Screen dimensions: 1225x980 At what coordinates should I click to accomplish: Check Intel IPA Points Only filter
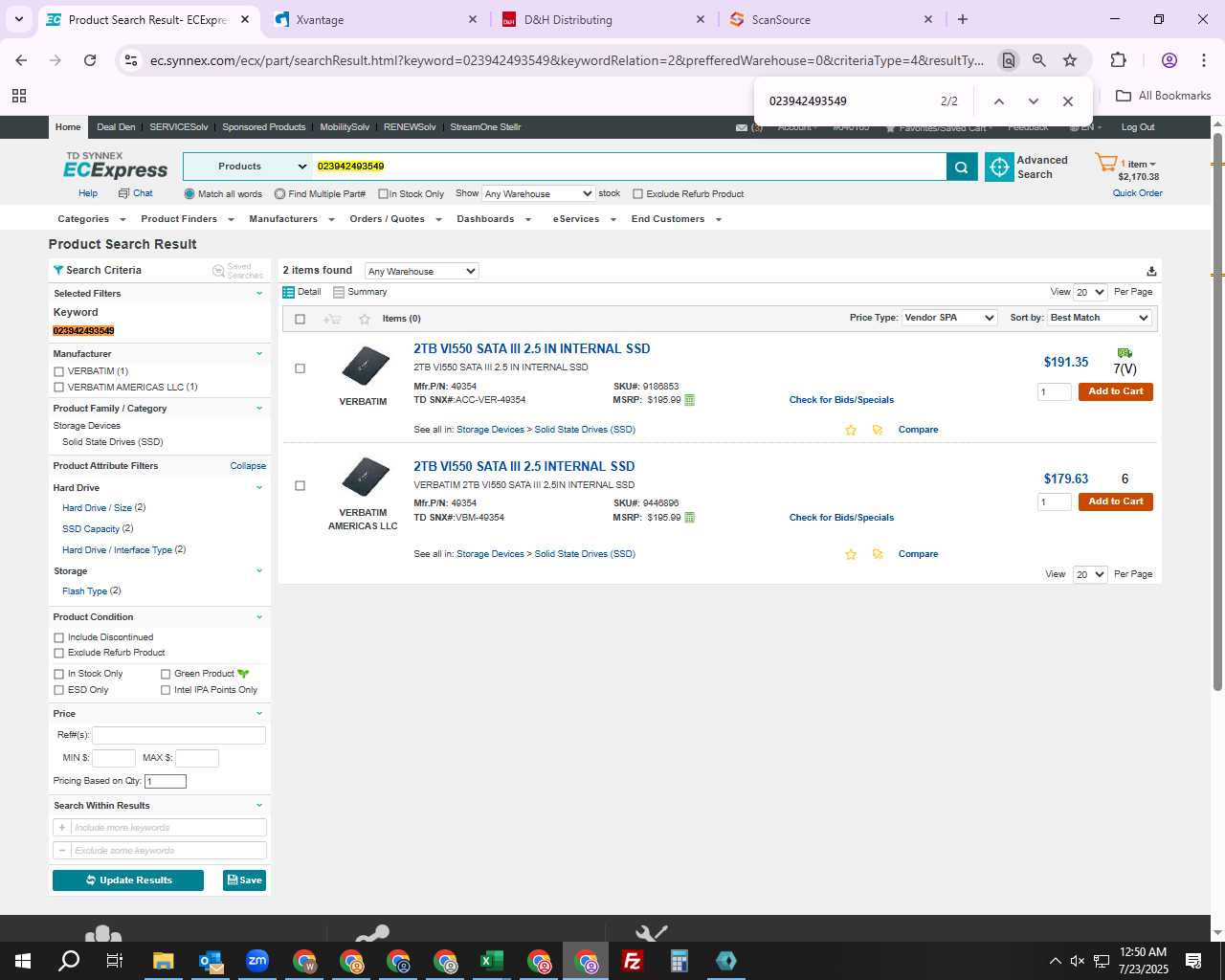coord(166,690)
